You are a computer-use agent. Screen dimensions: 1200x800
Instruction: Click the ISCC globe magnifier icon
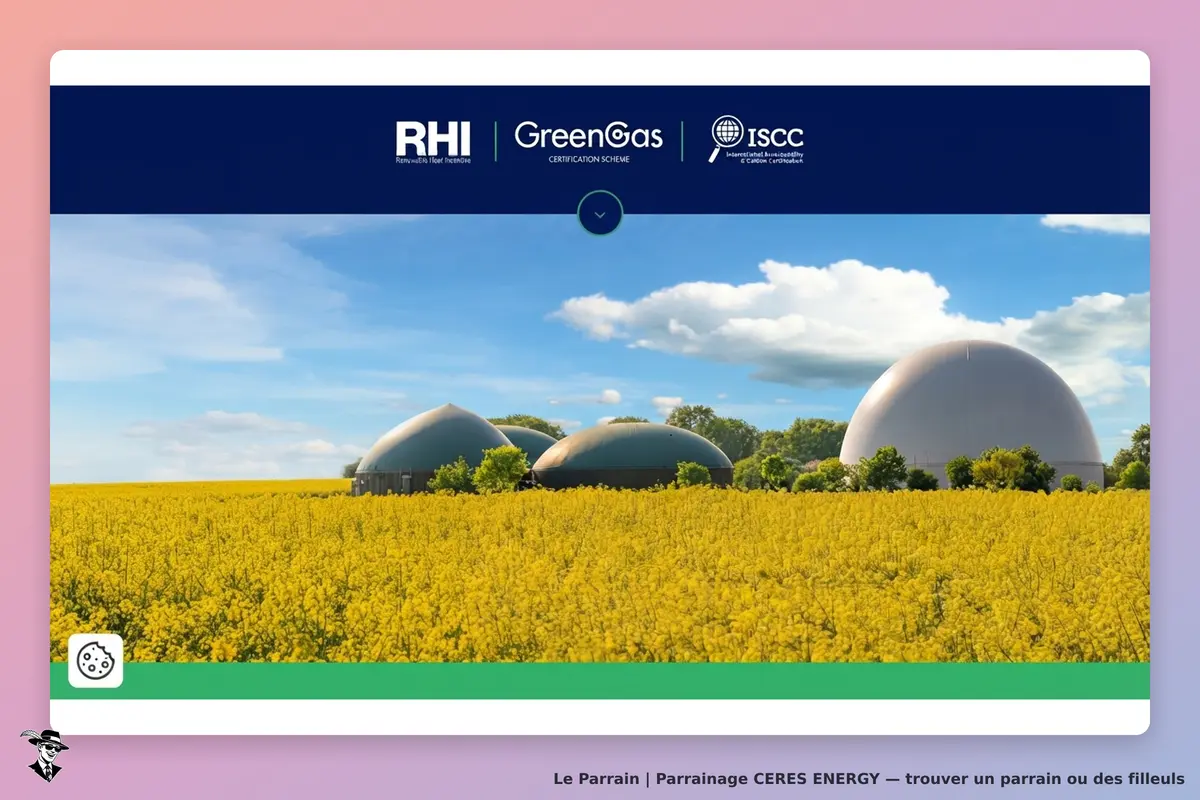pyautogui.click(x=725, y=137)
